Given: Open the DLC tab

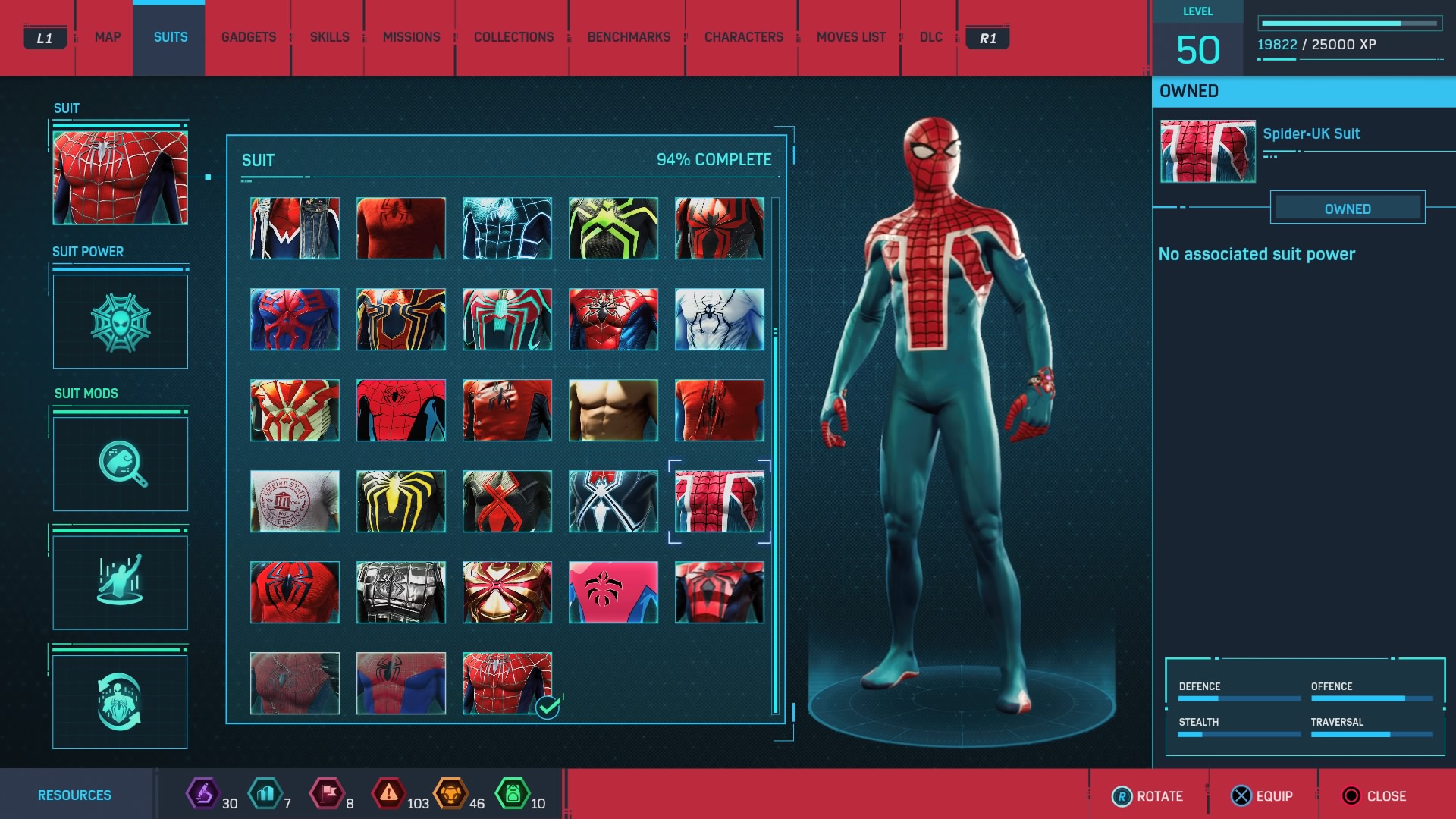Looking at the screenshot, I should (x=930, y=37).
